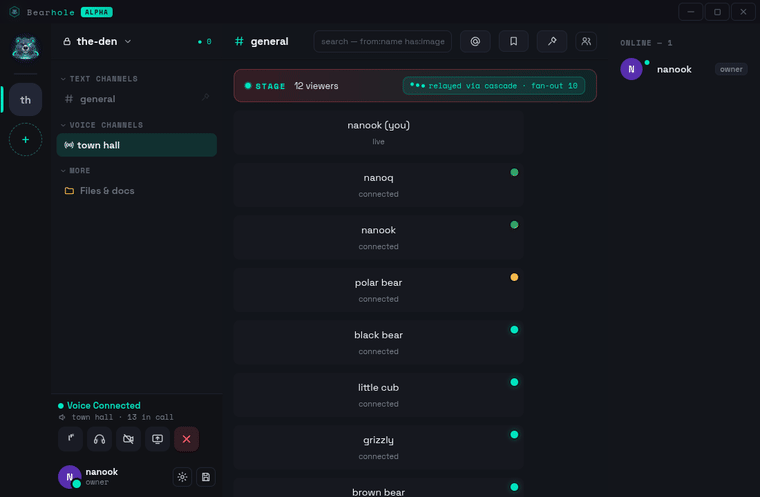The width and height of the screenshot is (760, 497).
Task: Click the search messages field
Action: point(383,41)
